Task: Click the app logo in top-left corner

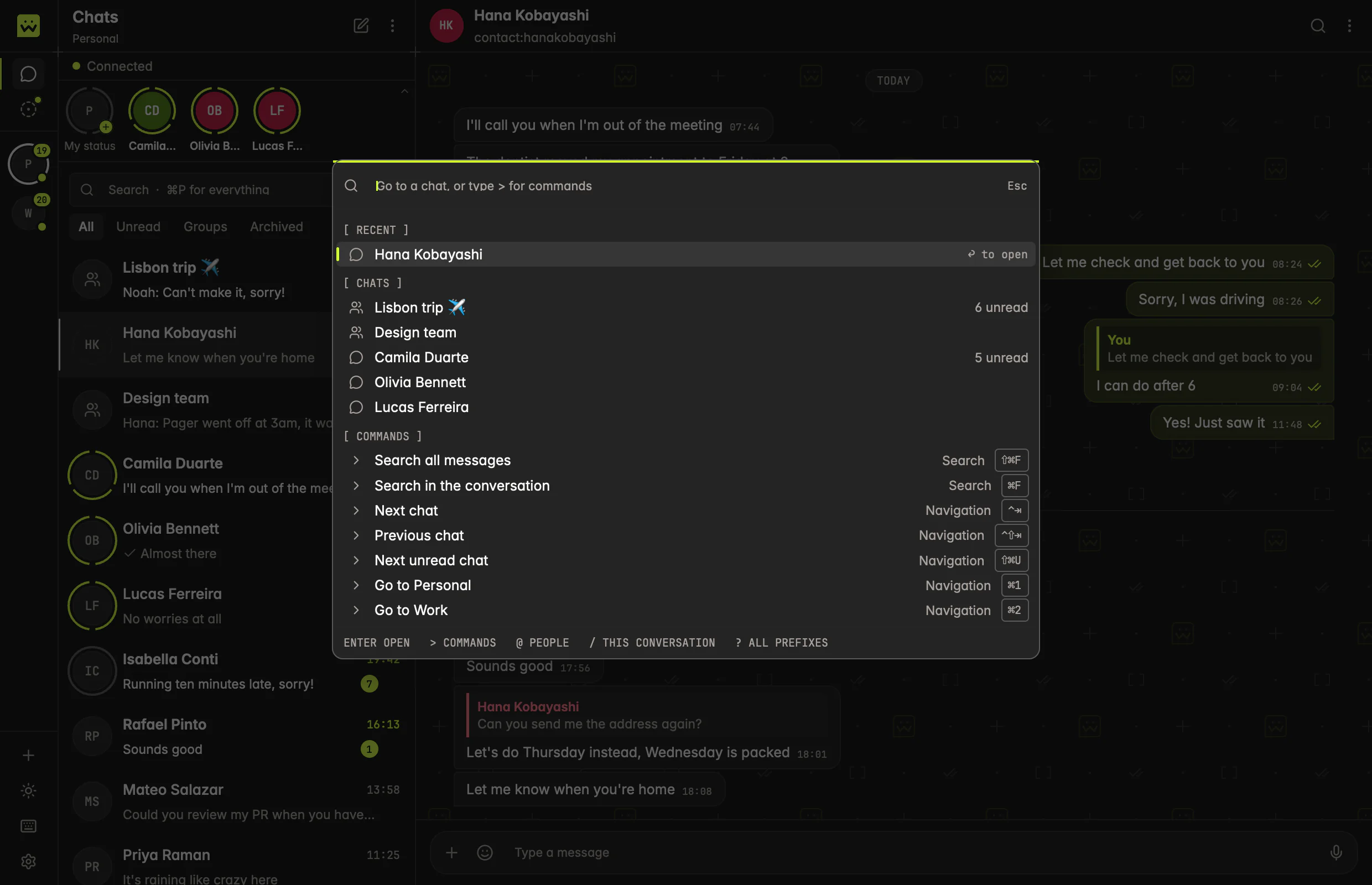Action: tap(28, 25)
